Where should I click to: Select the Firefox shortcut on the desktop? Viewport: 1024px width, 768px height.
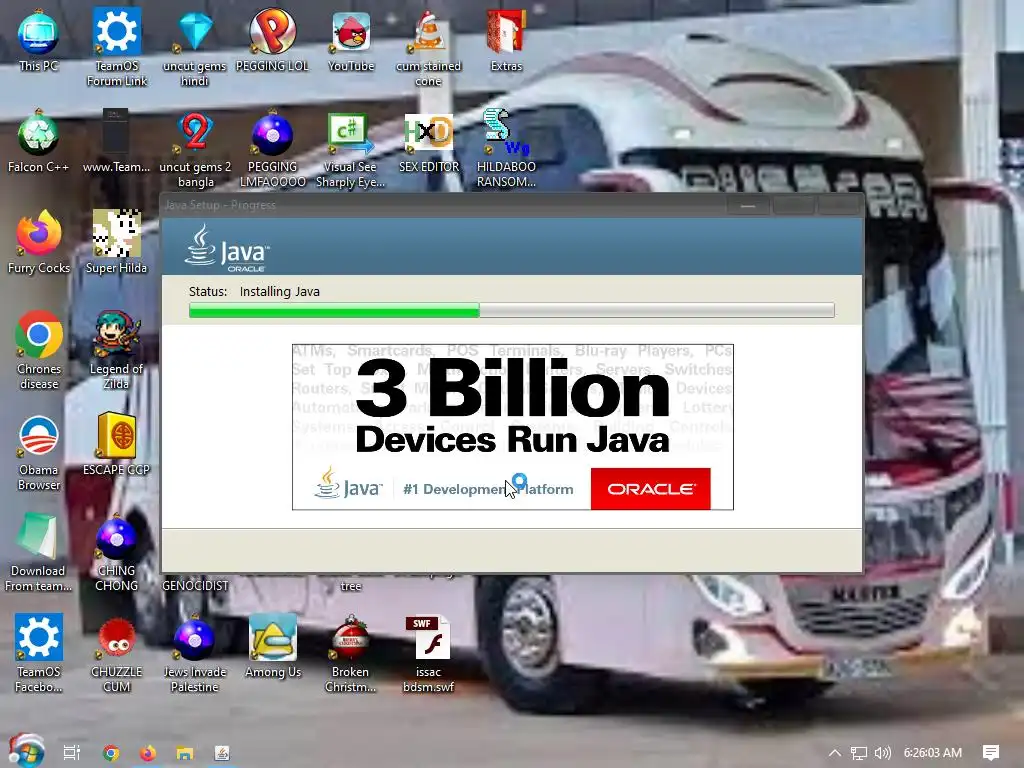pos(38,243)
